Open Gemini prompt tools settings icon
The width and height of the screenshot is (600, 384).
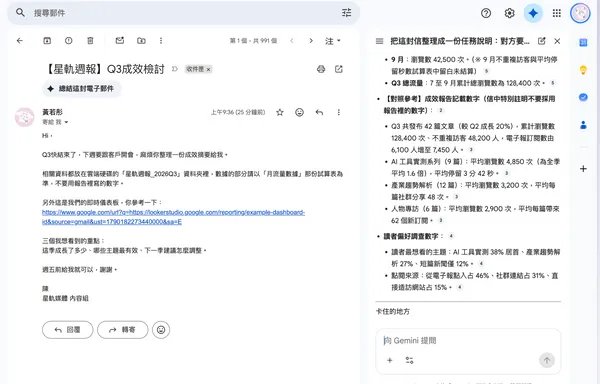coord(409,360)
